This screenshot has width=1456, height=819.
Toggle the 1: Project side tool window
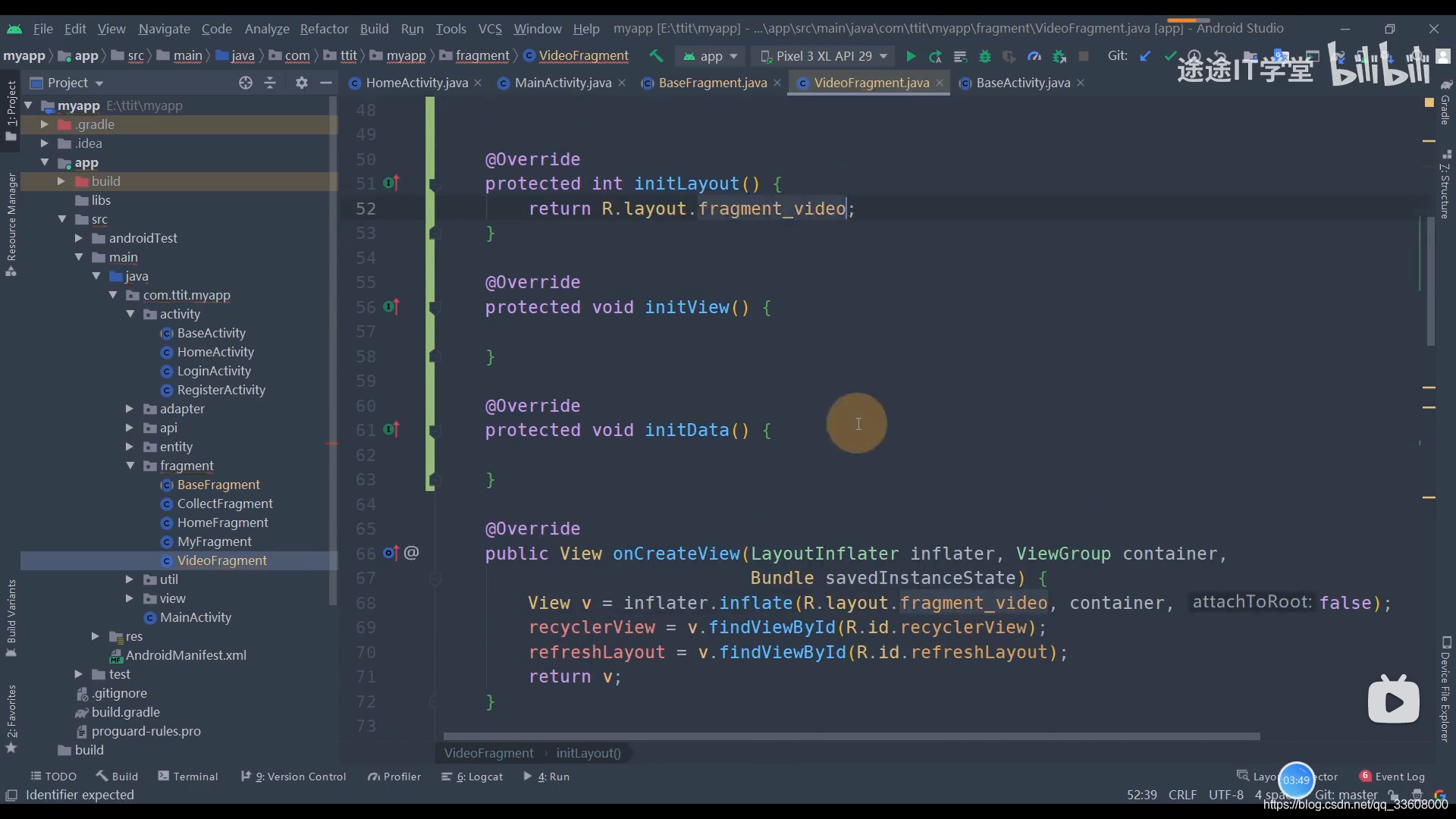coord(11,110)
